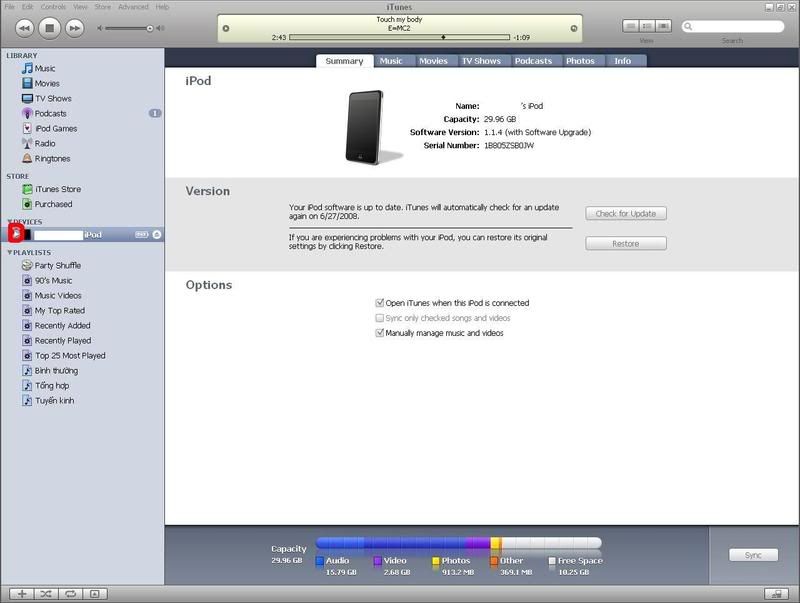
Task: Click the Restore button
Action: tap(626, 243)
